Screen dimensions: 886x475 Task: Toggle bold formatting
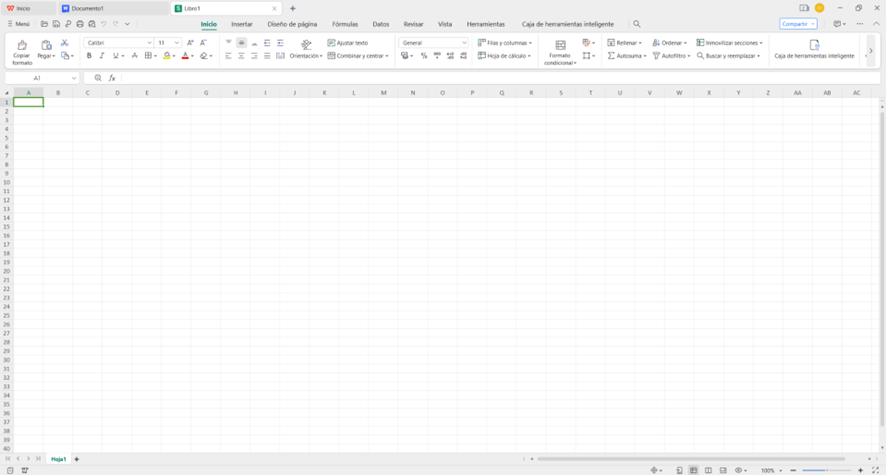pos(89,56)
